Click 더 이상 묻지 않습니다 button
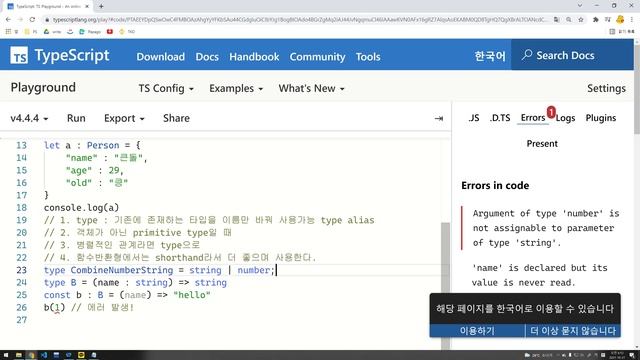 573,331
